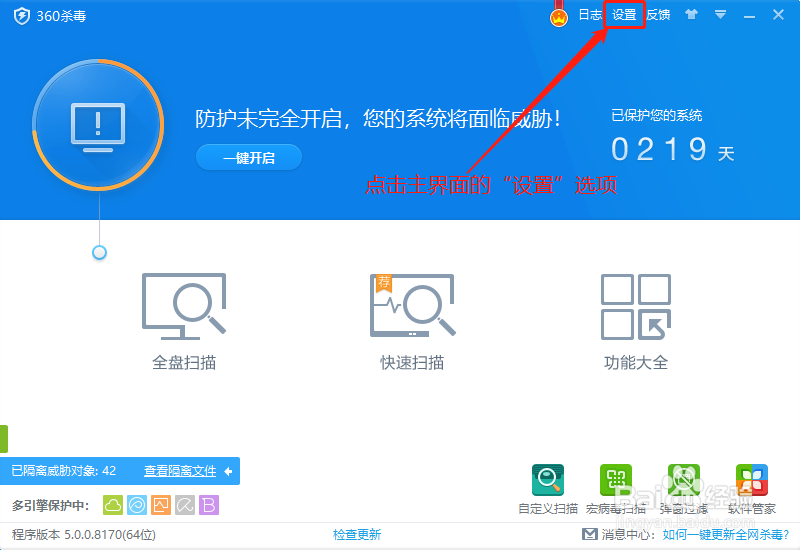Open the 反馈 (Feedback) menu item
Image resolution: width=800 pixels, height=550 pixels.
coord(658,15)
